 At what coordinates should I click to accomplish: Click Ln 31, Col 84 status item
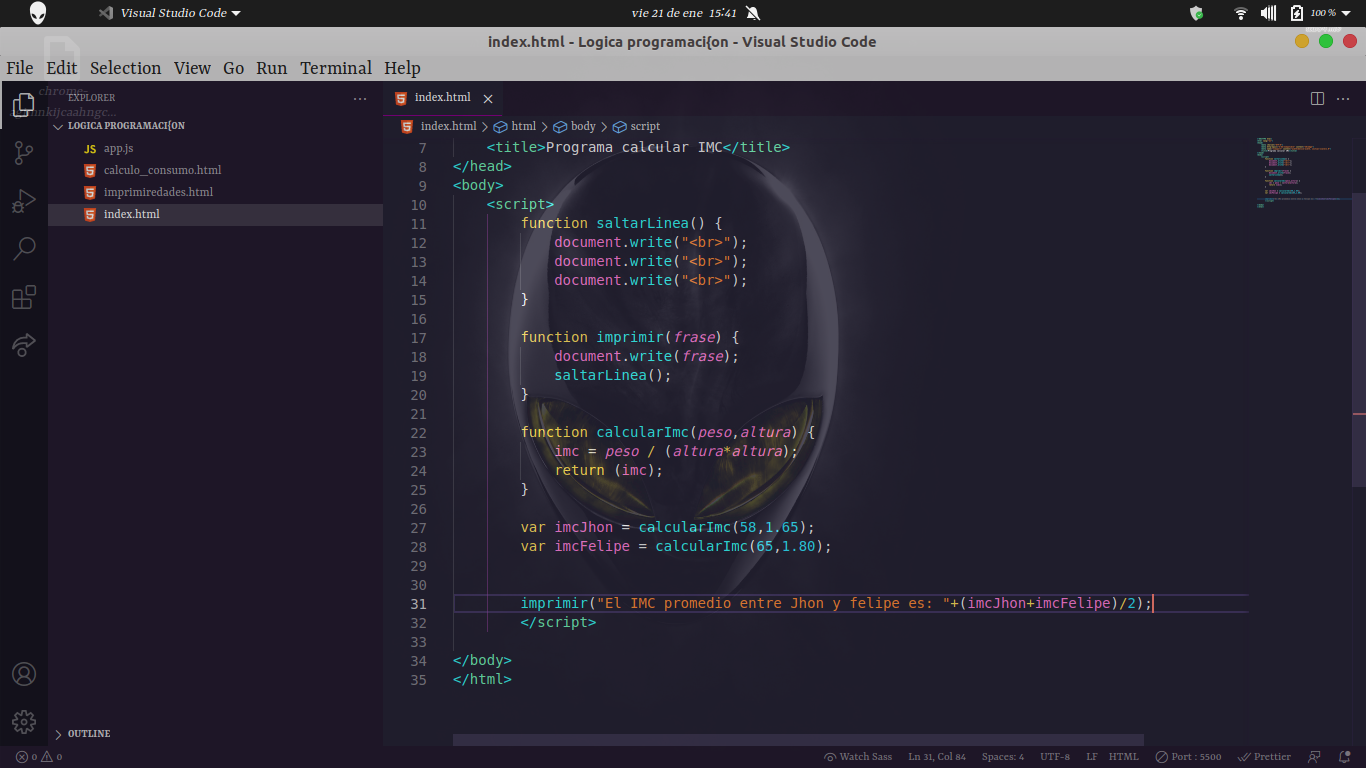click(938, 757)
